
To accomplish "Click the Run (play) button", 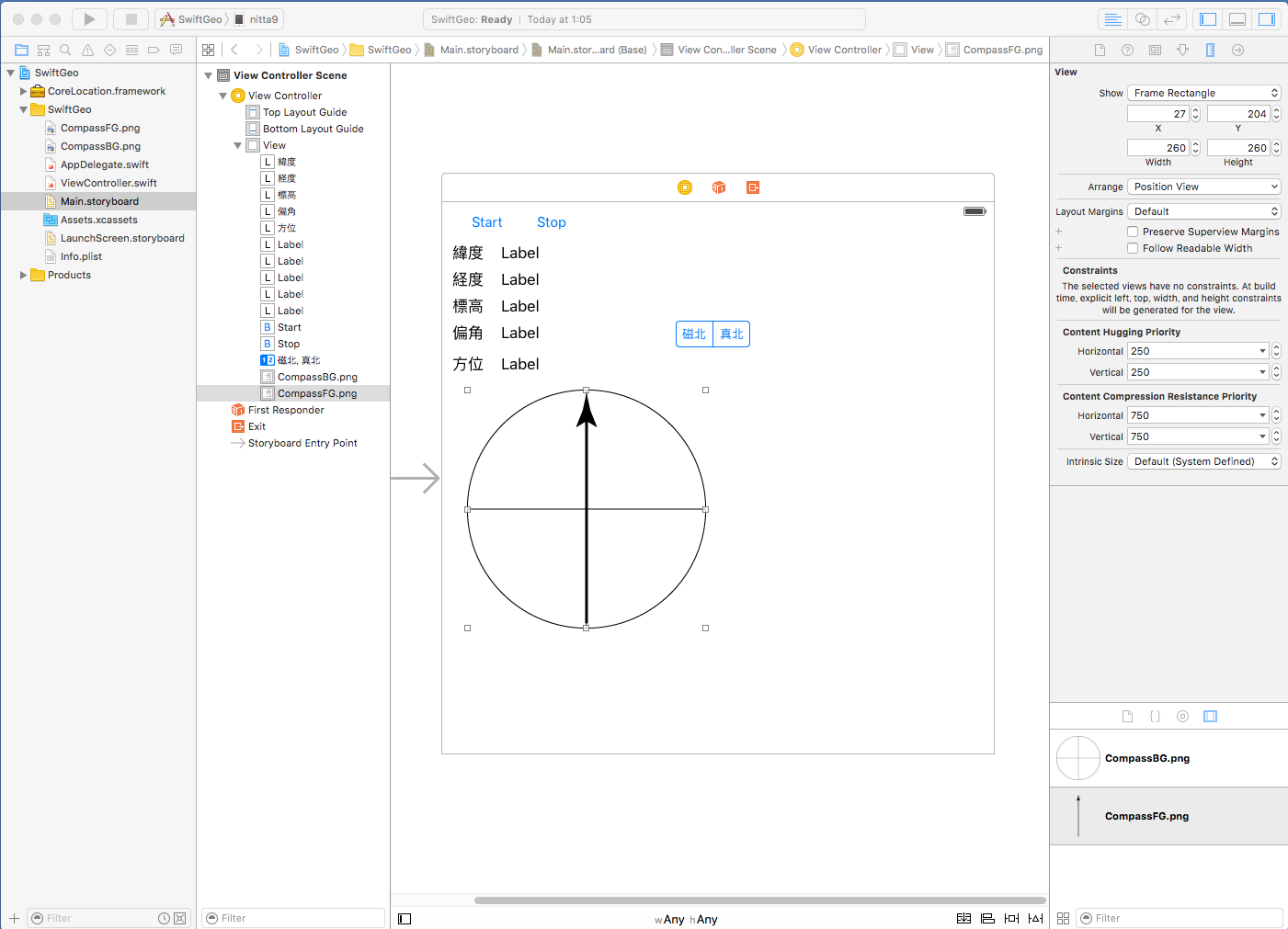I will pos(88,19).
